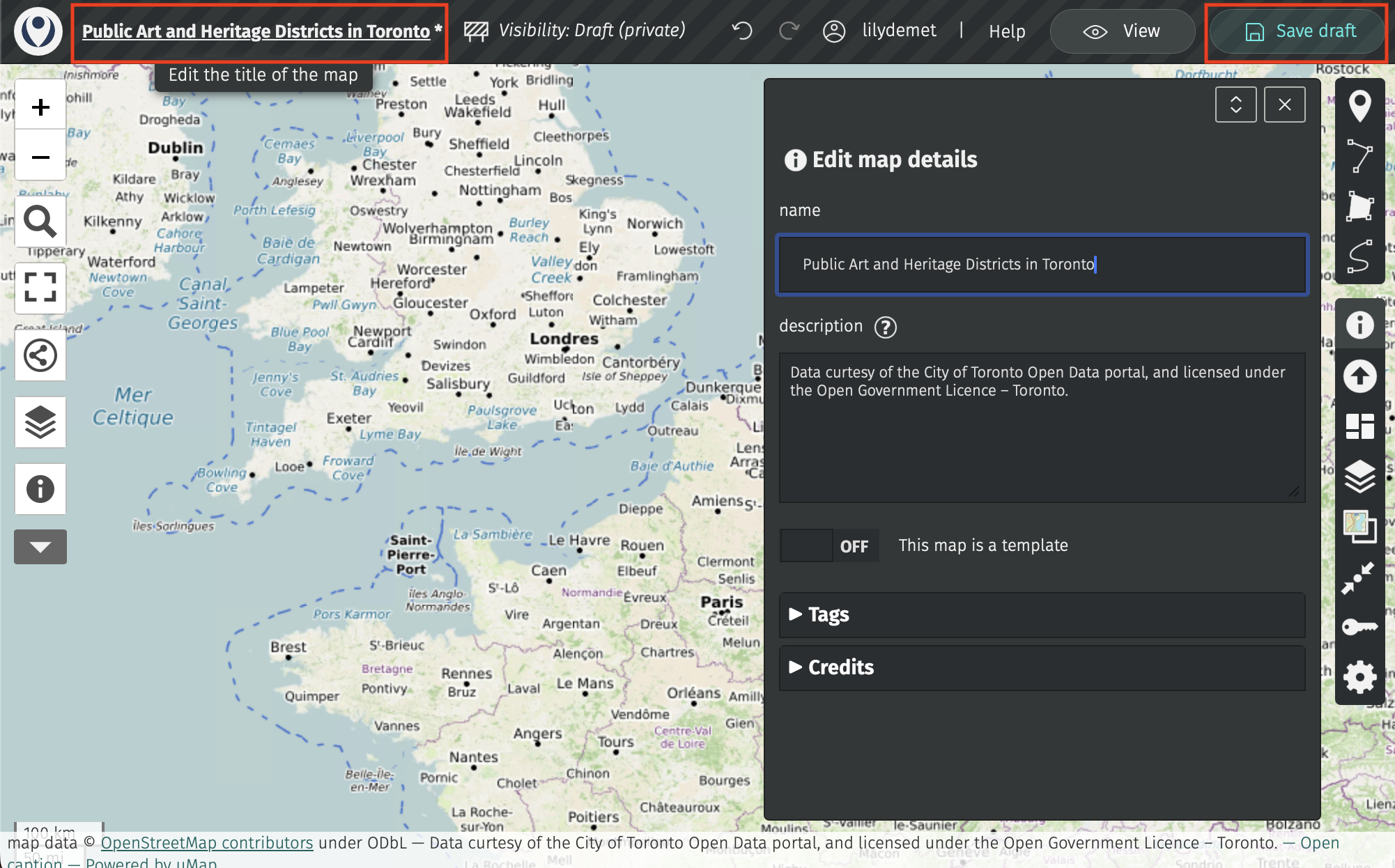Toggle View mode with eye icon
The image size is (1395, 868).
pyautogui.click(x=1122, y=31)
